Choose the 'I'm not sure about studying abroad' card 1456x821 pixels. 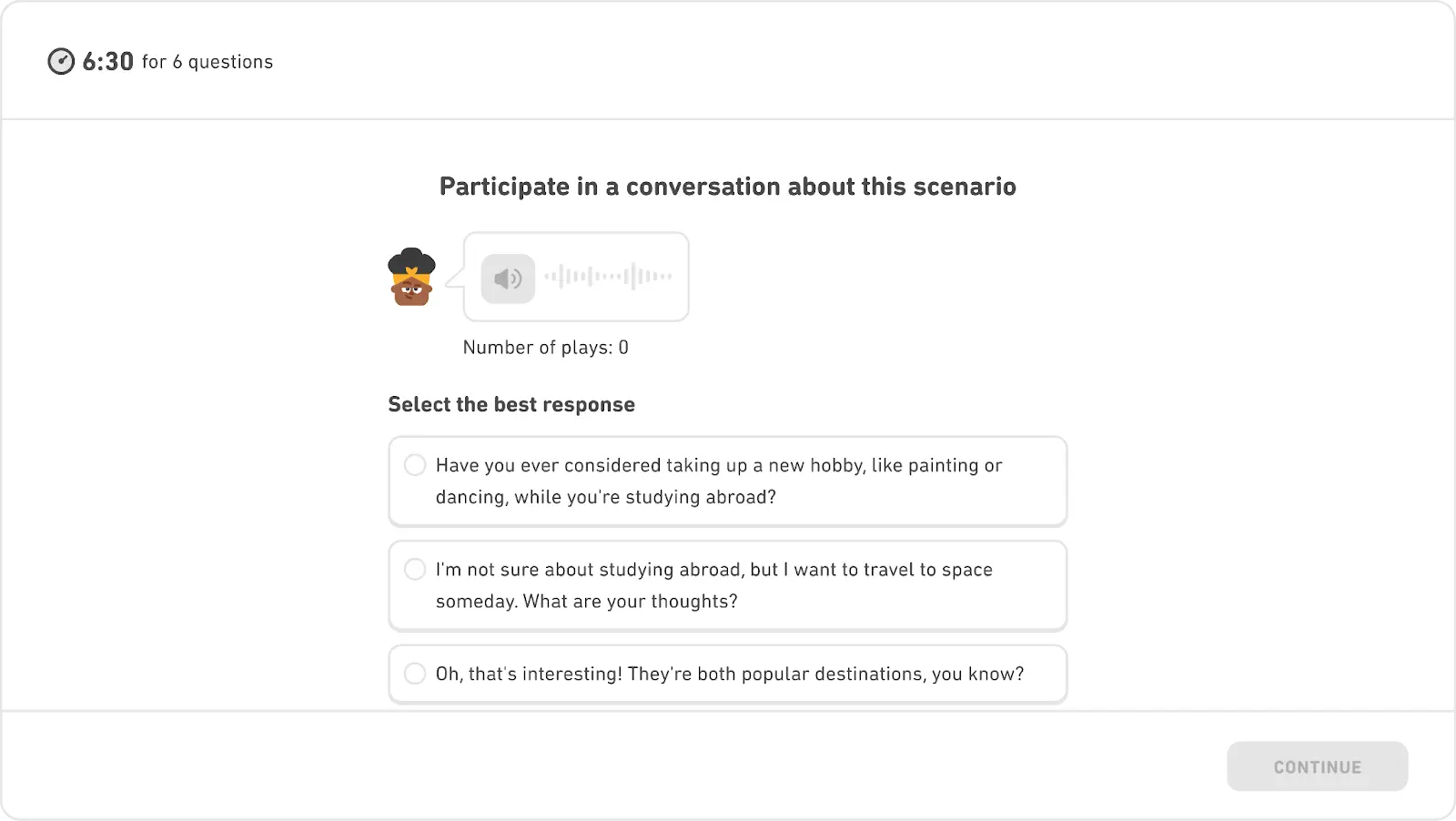pyautogui.click(x=727, y=585)
